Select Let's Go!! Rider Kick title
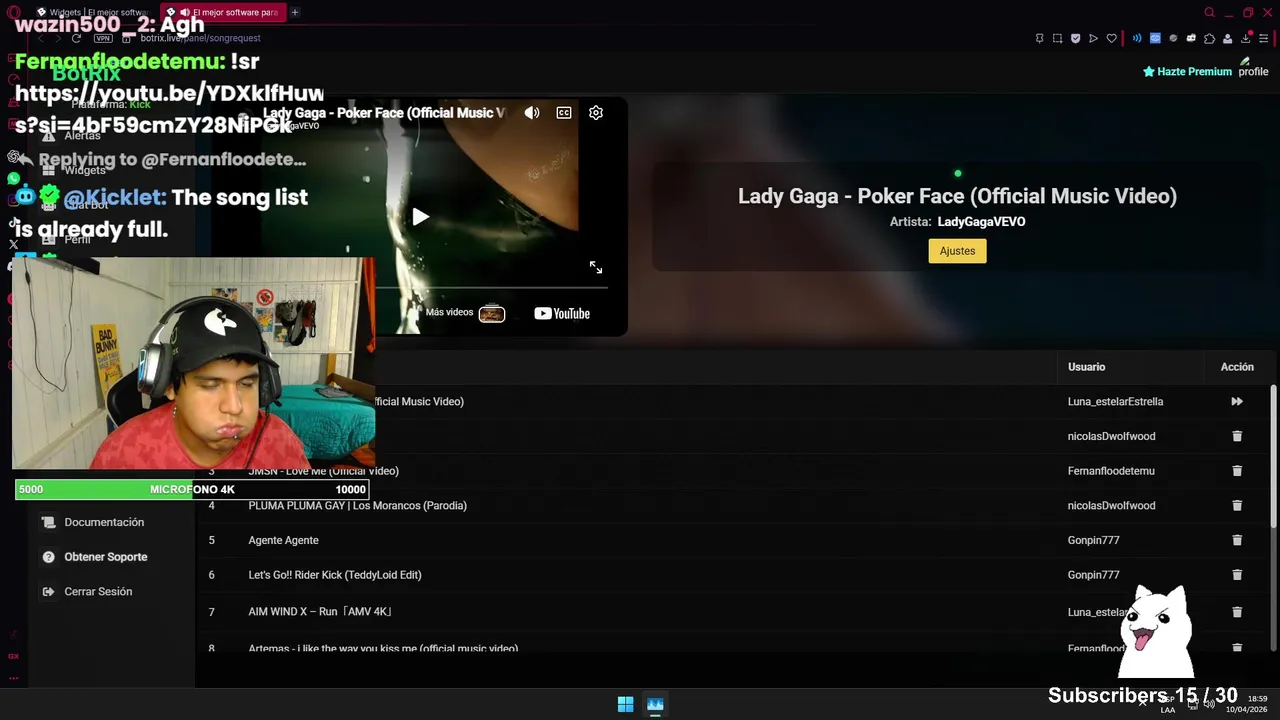The image size is (1280, 720). (335, 575)
